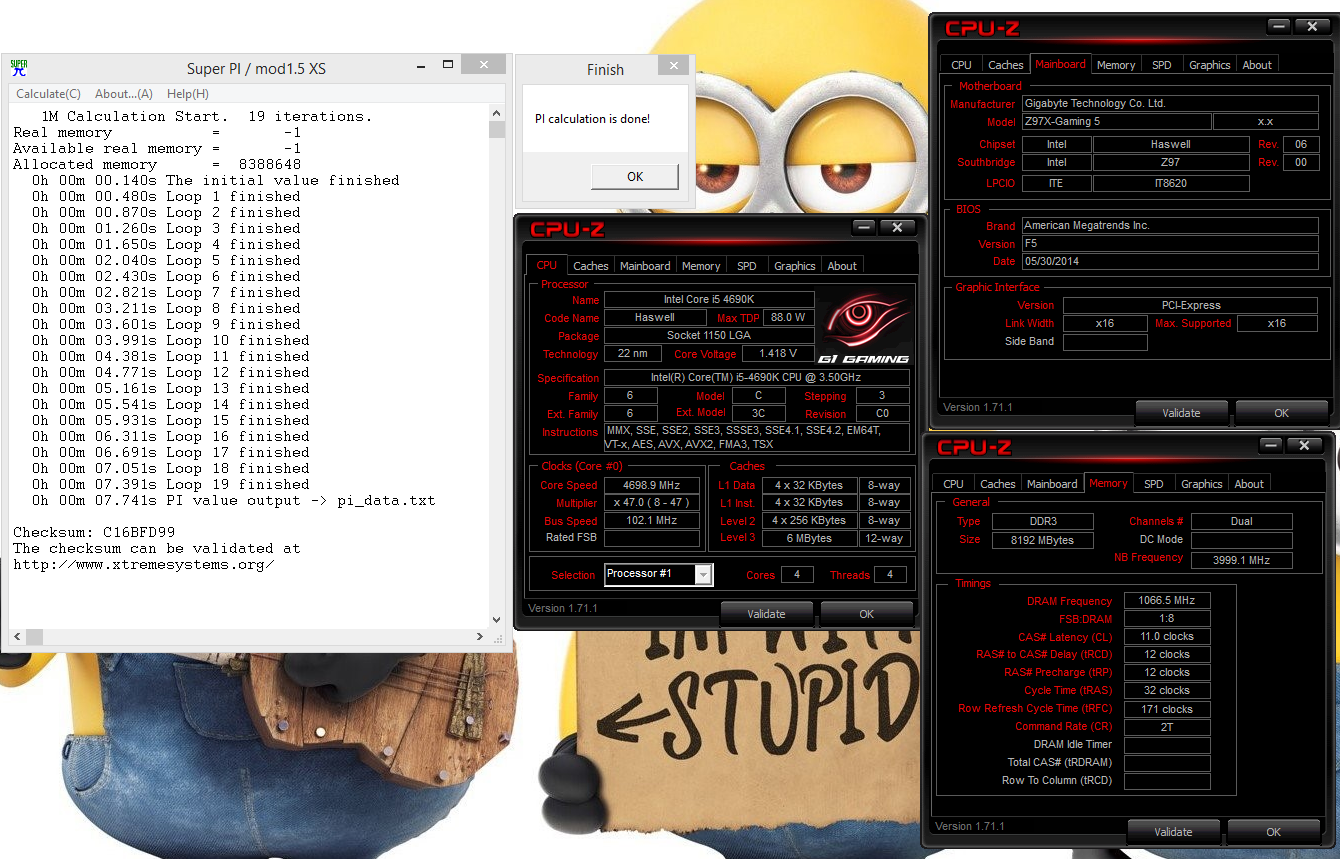The height and width of the screenshot is (859, 1340).
Task: Close the CPU-Z Mainboard window
Action: coord(1312,27)
